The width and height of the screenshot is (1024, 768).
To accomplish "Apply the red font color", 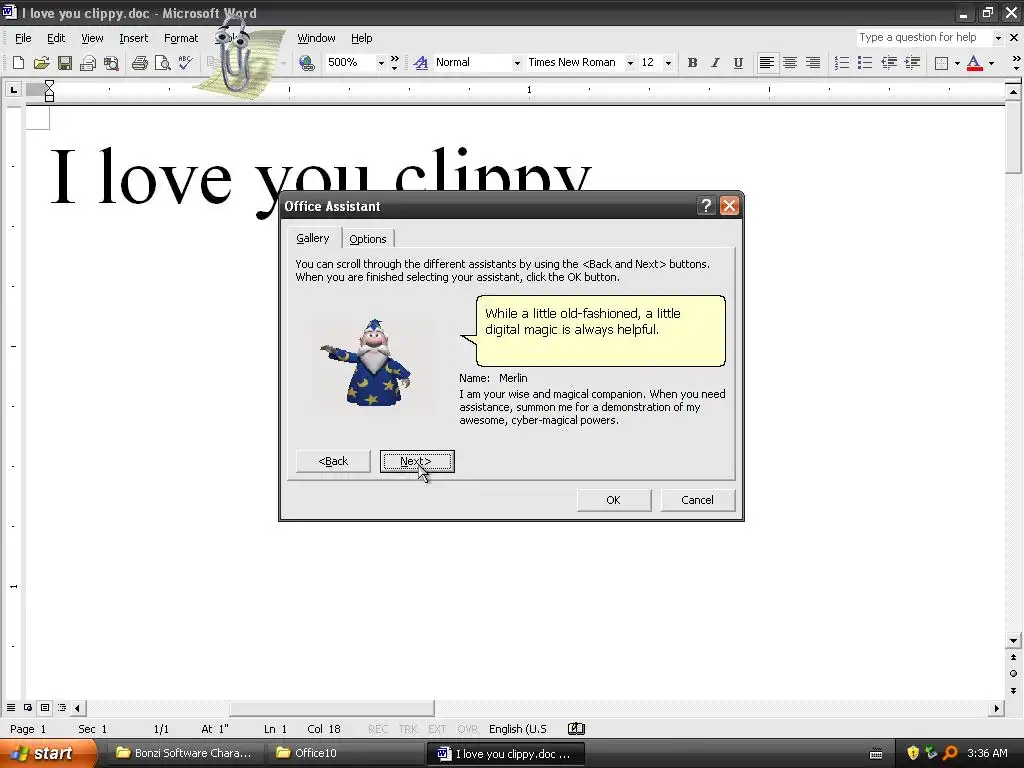I will tap(974, 63).
